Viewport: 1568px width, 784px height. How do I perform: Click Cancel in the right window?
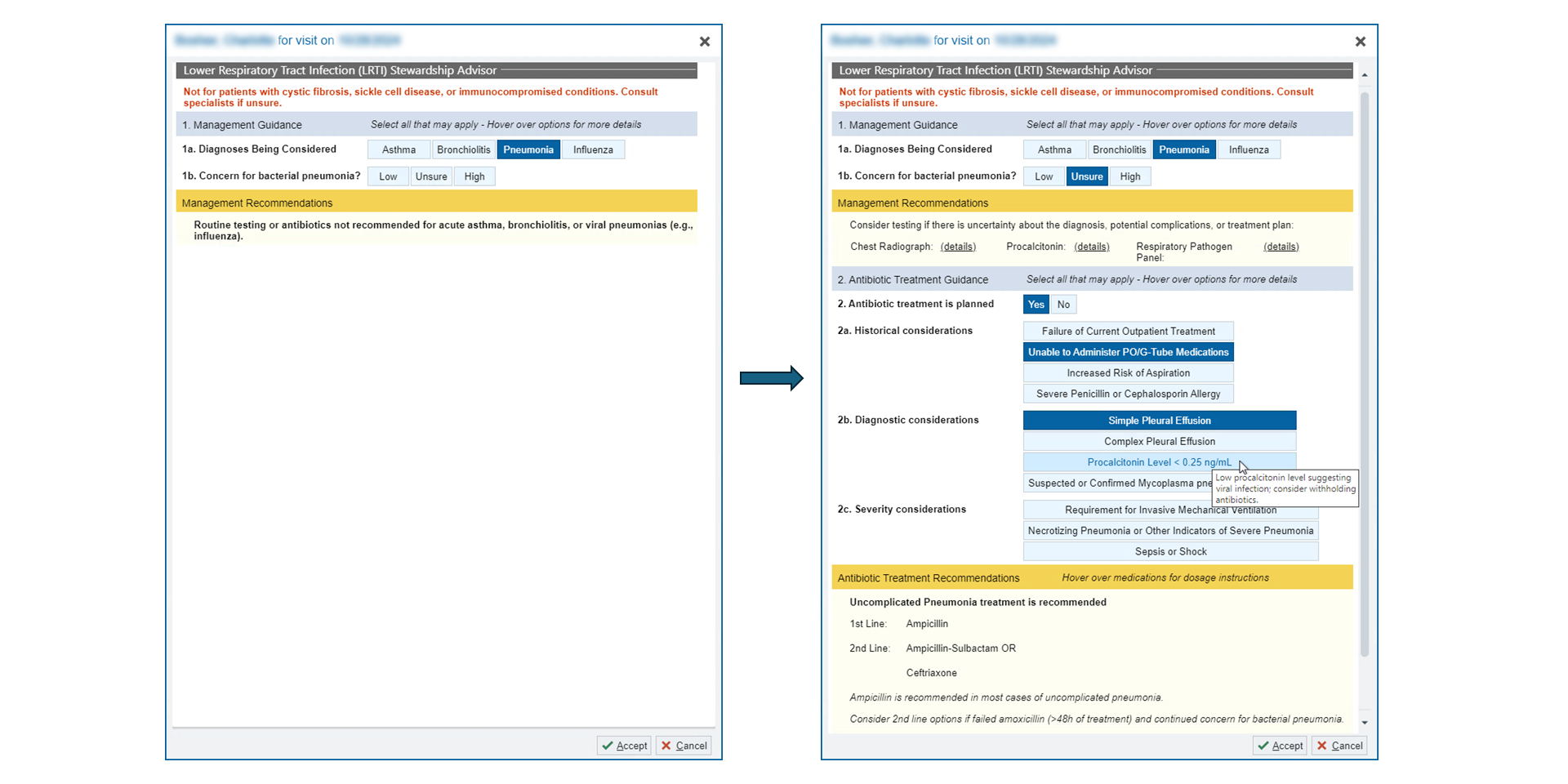[1340, 746]
